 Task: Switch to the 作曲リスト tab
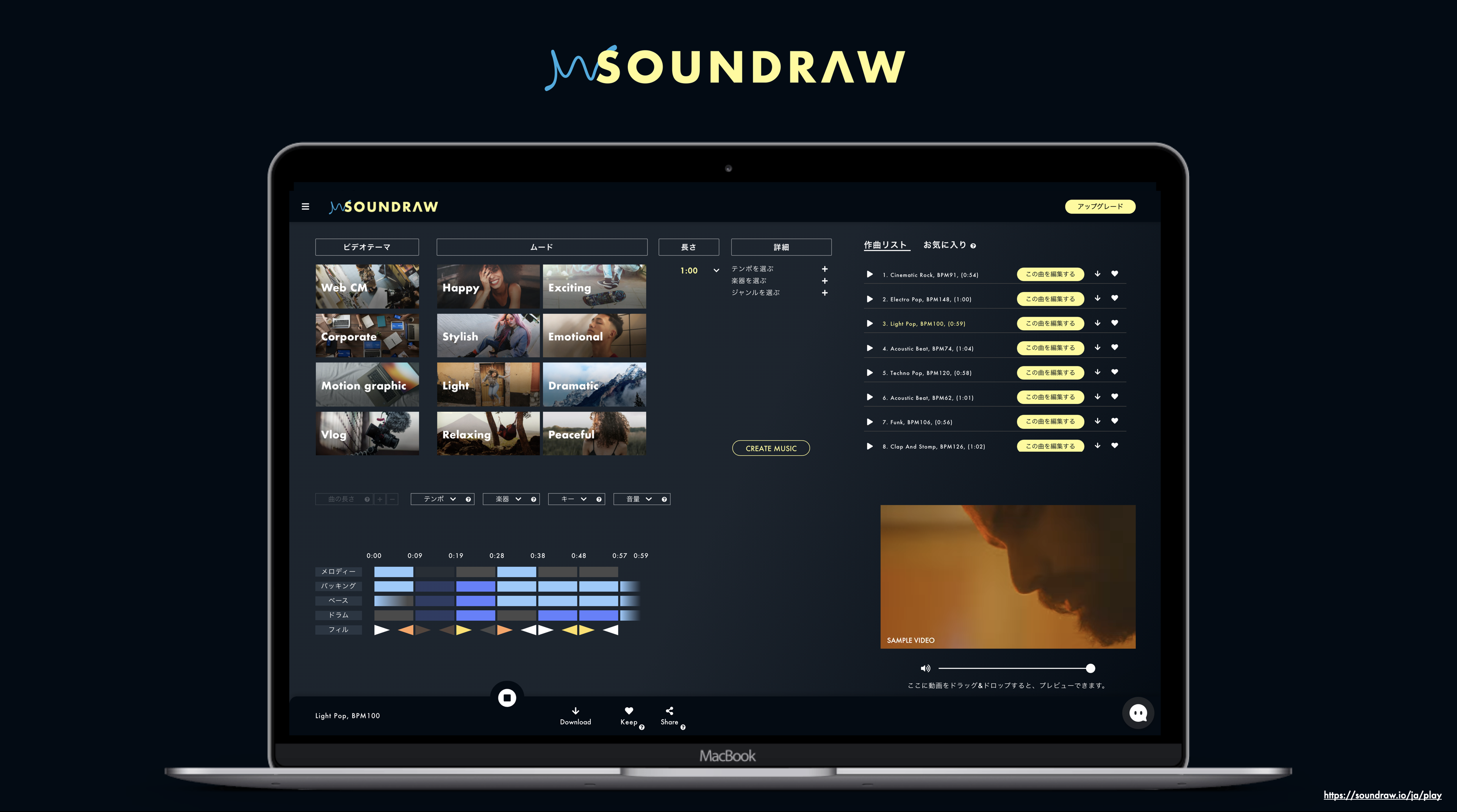coord(886,245)
